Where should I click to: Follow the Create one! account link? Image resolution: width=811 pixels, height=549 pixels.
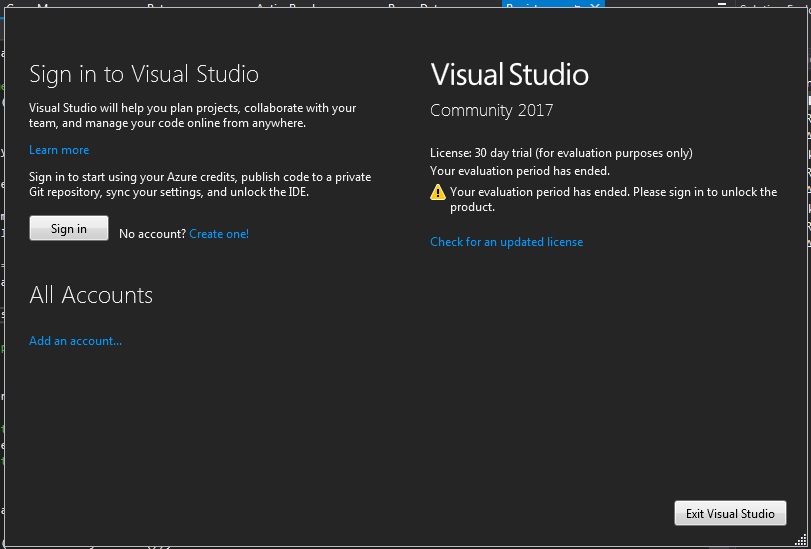(x=219, y=234)
